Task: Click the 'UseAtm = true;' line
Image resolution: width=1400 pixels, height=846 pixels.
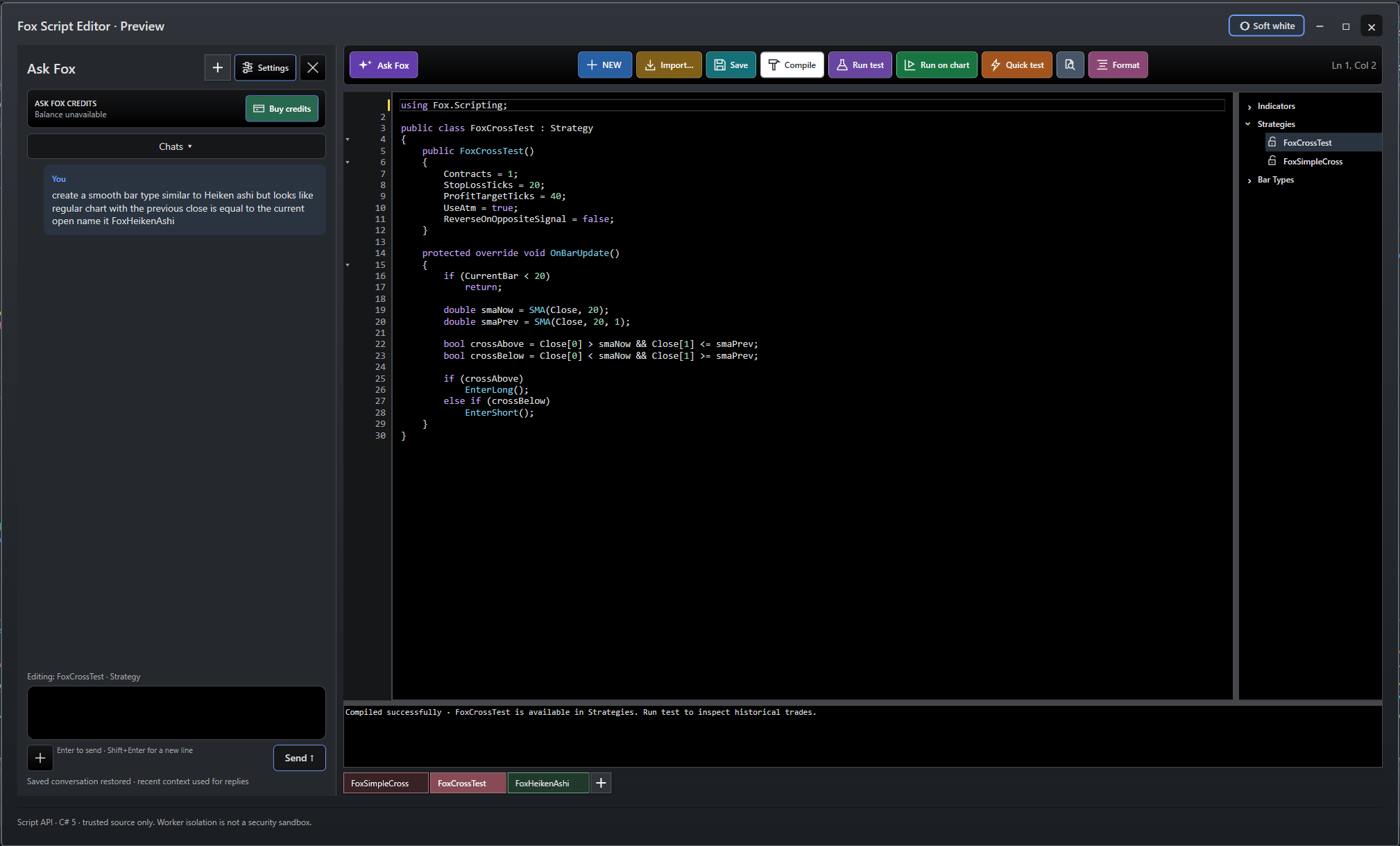Action: point(481,208)
